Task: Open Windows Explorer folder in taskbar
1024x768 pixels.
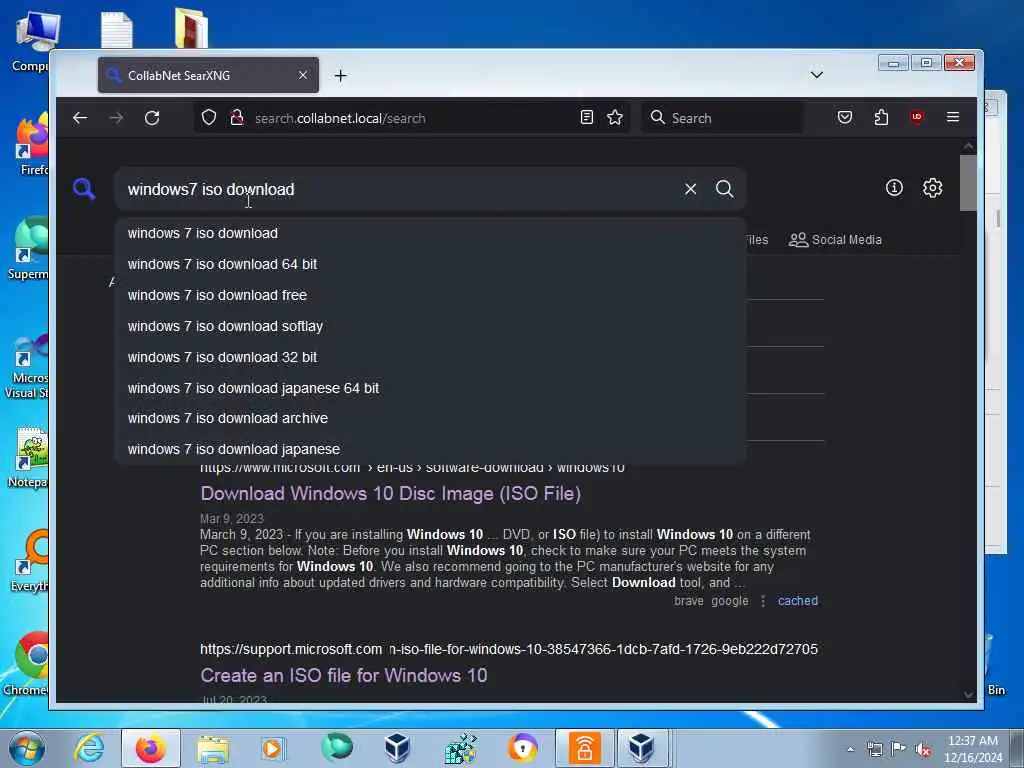Action: (213, 748)
